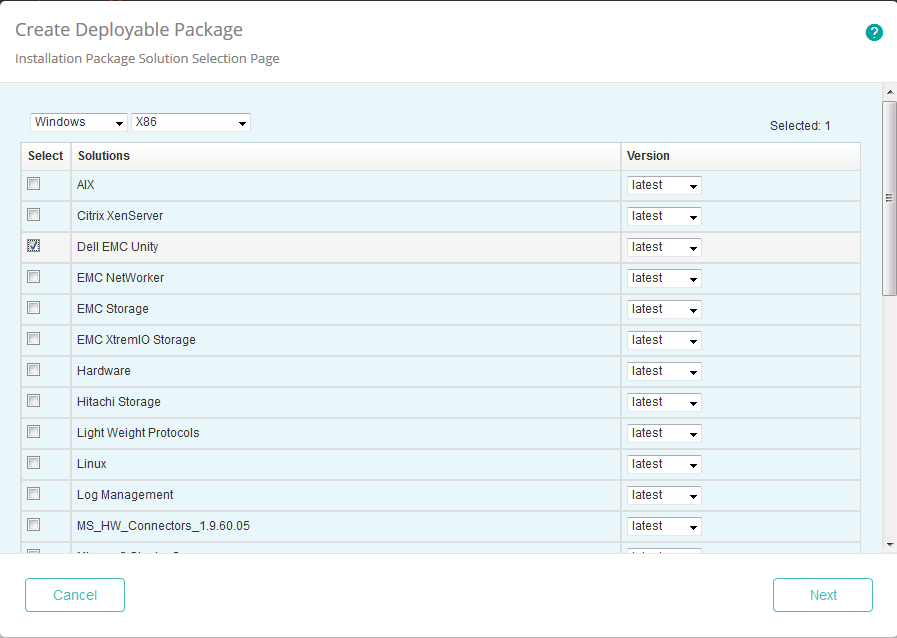
Task: Open the version dropdown for AIX
Action: tap(663, 184)
